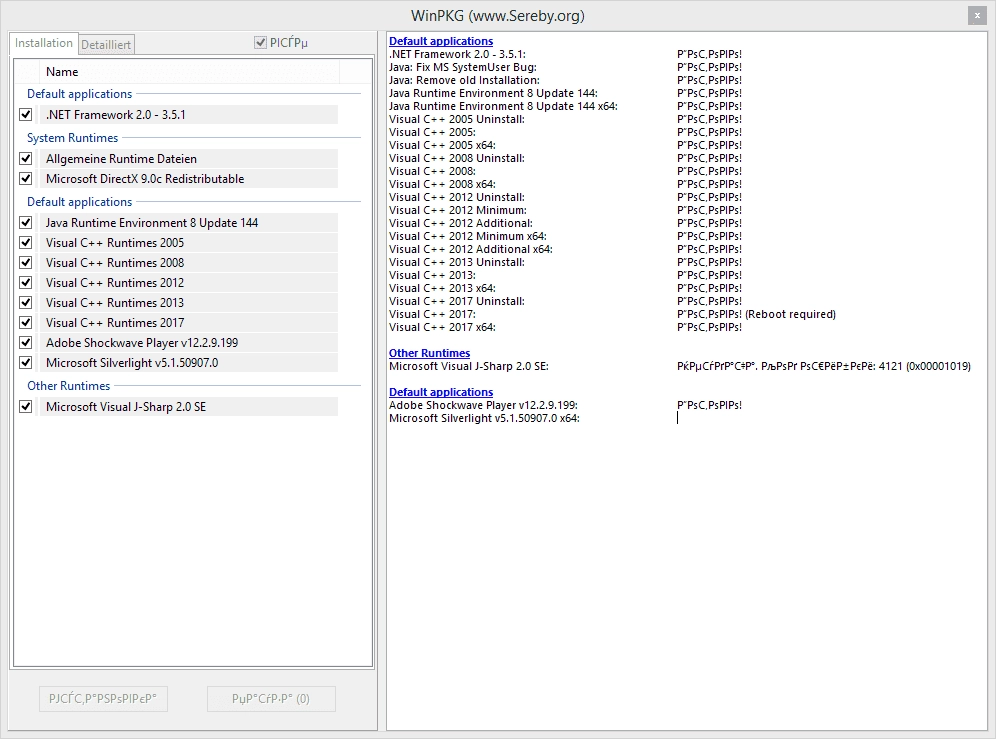Toggle Visual C++ Runtimes 2013 checkbox
Image resolution: width=996 pixels, height=739 pixels.
tap(25, 302)
